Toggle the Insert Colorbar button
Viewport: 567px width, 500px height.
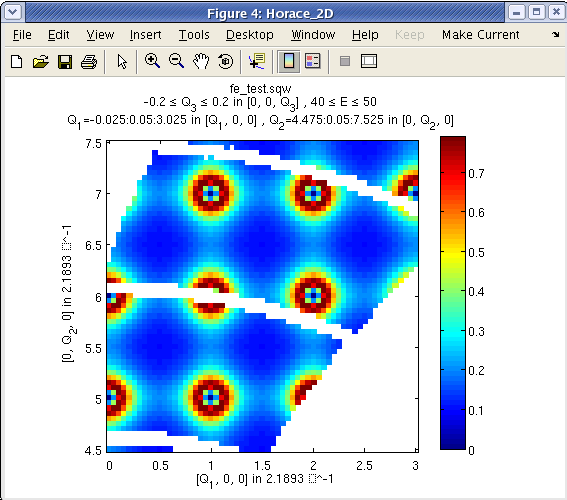(289, 61)
